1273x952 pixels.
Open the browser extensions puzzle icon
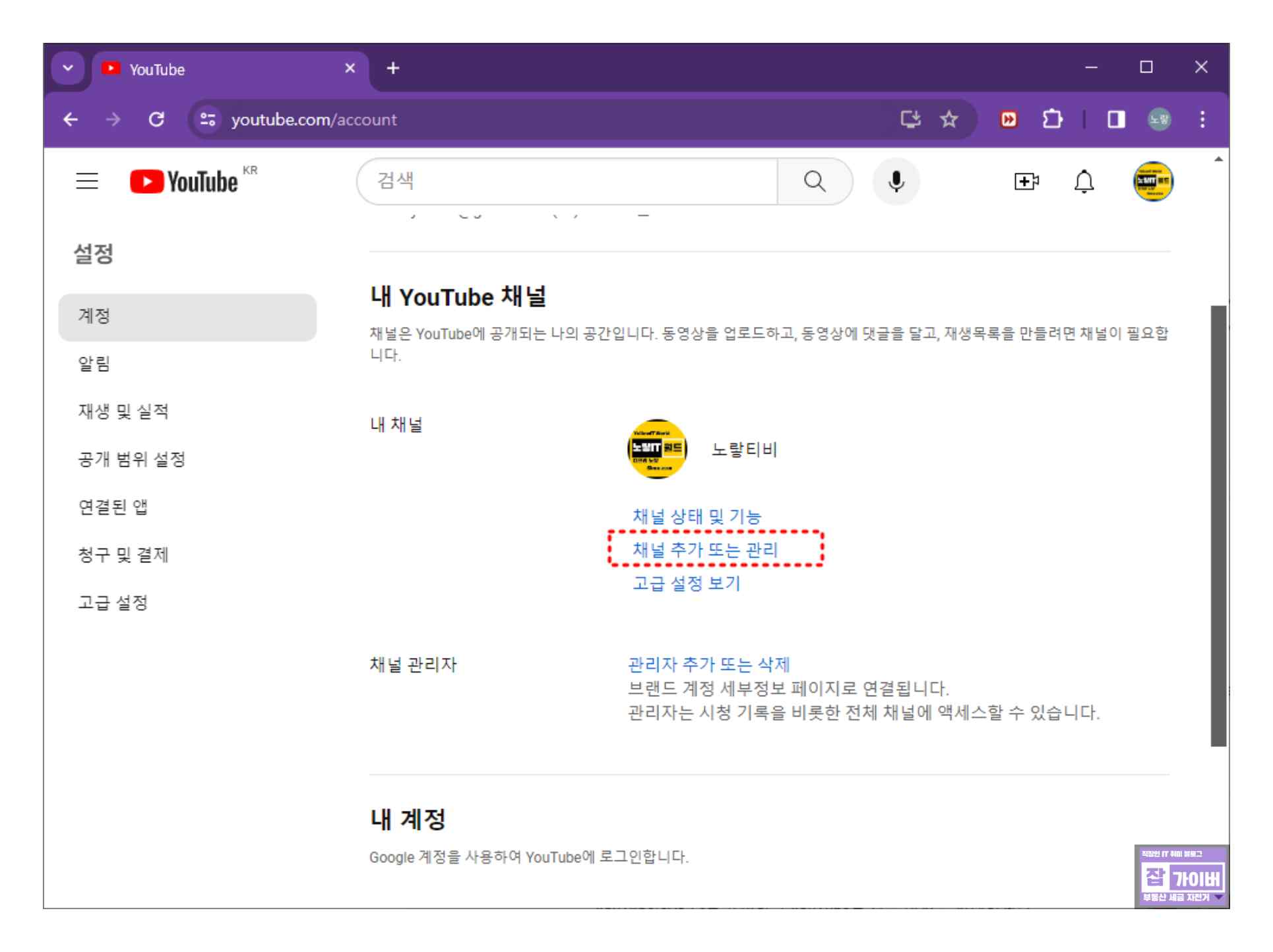click(x=1051, y=119)
